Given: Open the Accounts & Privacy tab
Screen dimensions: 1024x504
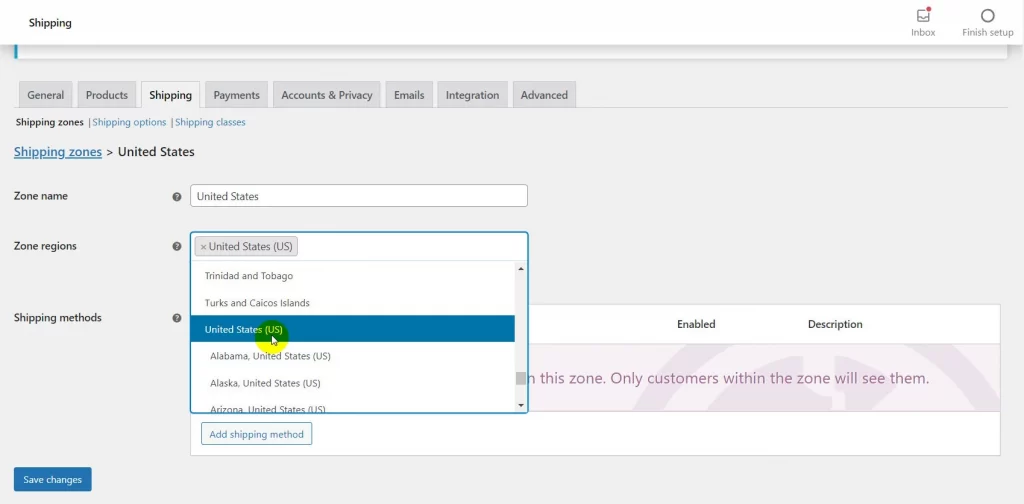Looking at the screenshot, I should [x=327, y=95].
